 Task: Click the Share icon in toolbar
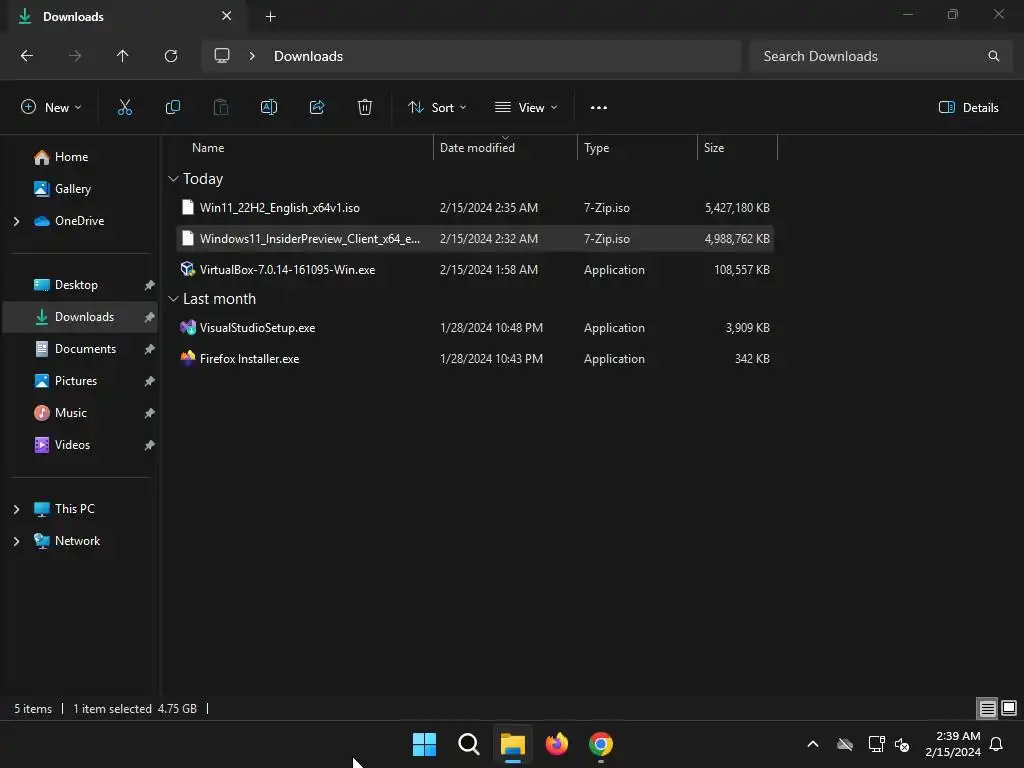[x=317, y=108]
